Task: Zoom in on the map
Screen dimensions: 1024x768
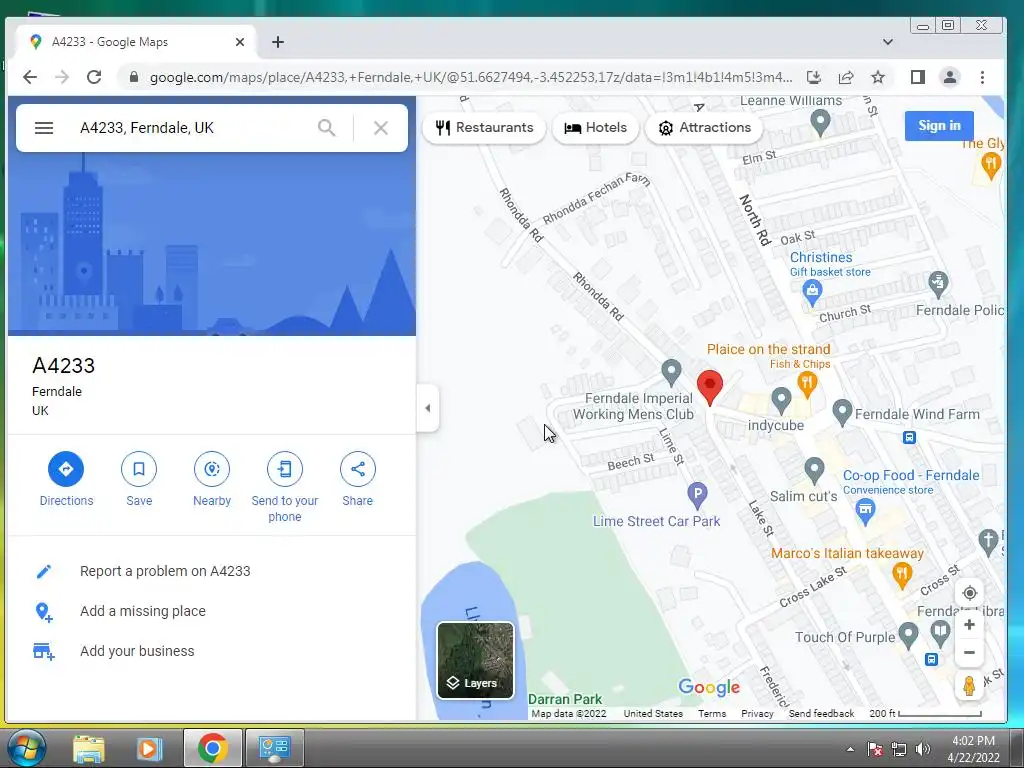Action: (x=969, y=625)
